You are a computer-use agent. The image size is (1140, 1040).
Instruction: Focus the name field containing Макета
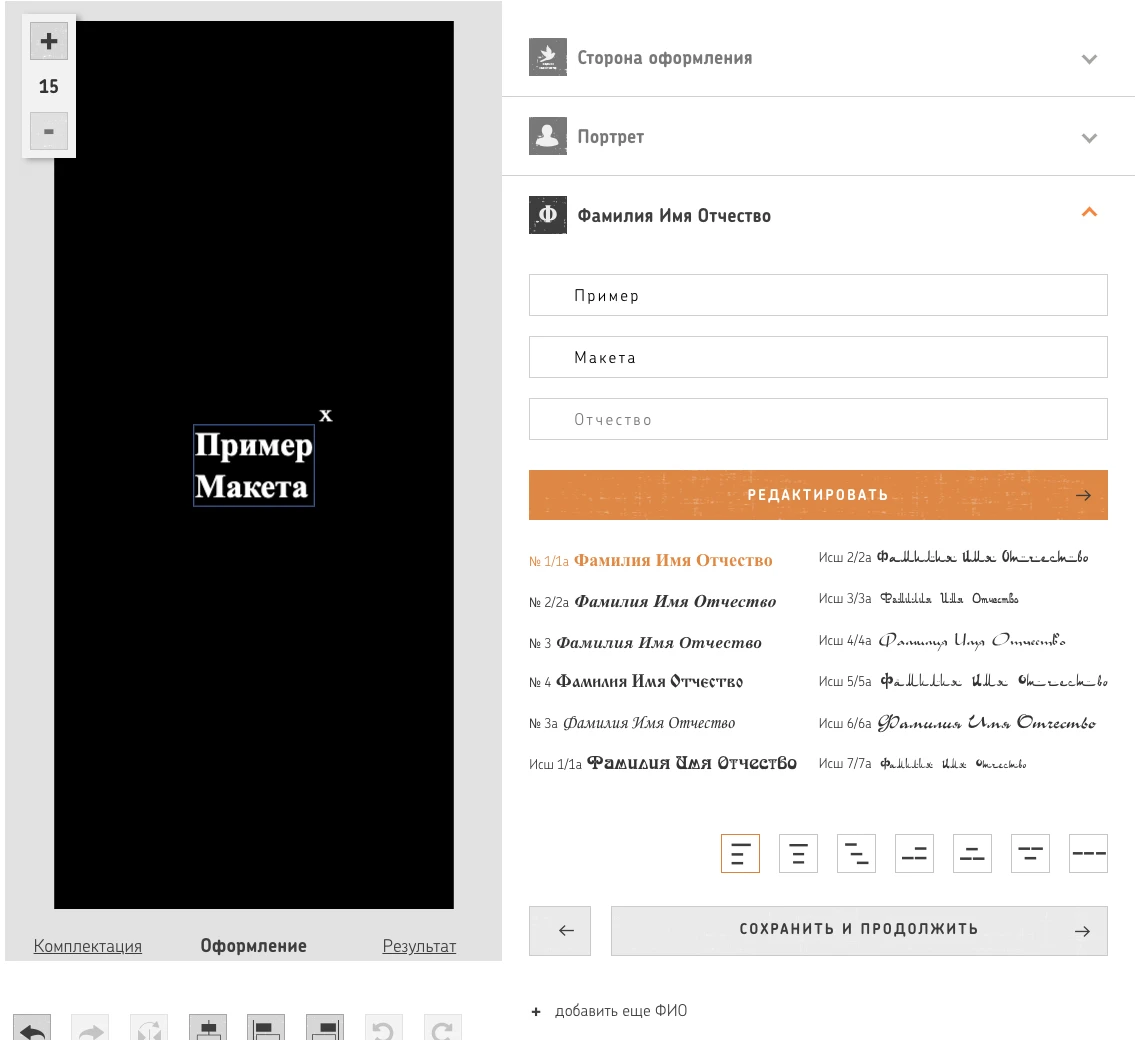click(x=818, y=357)
